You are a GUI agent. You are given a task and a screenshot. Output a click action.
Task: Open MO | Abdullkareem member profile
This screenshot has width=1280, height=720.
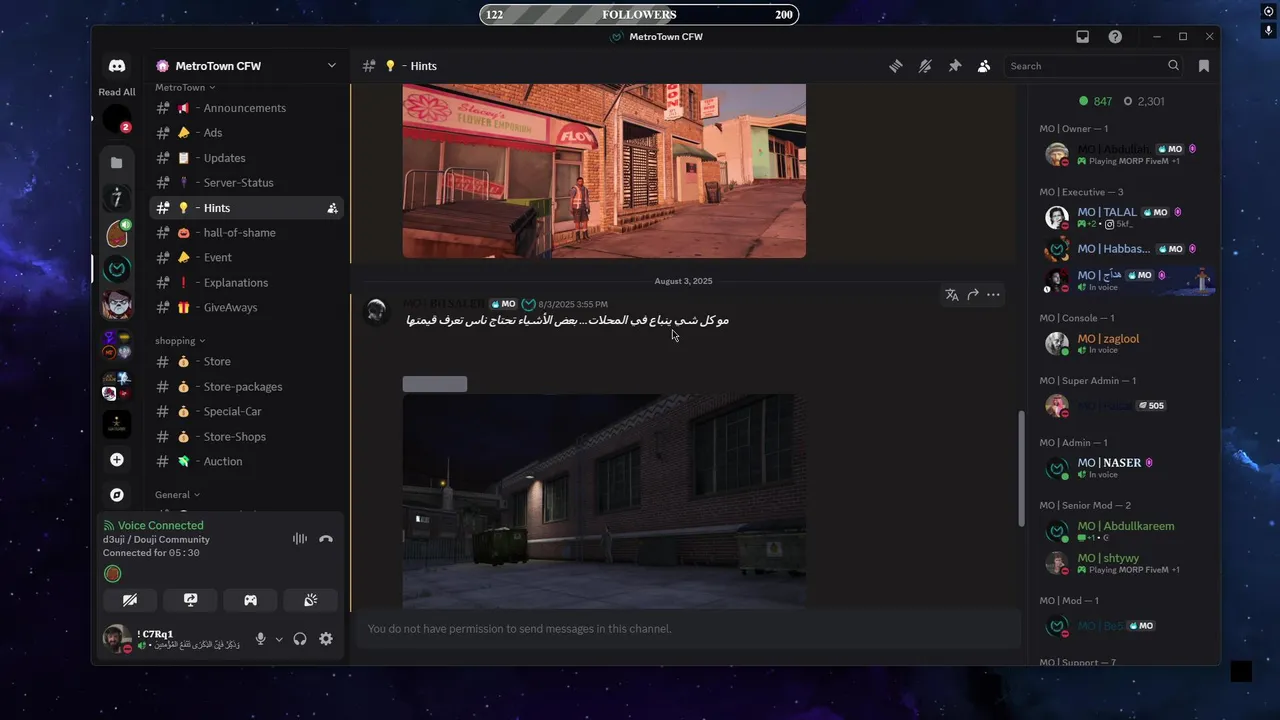coord(1126,531)
